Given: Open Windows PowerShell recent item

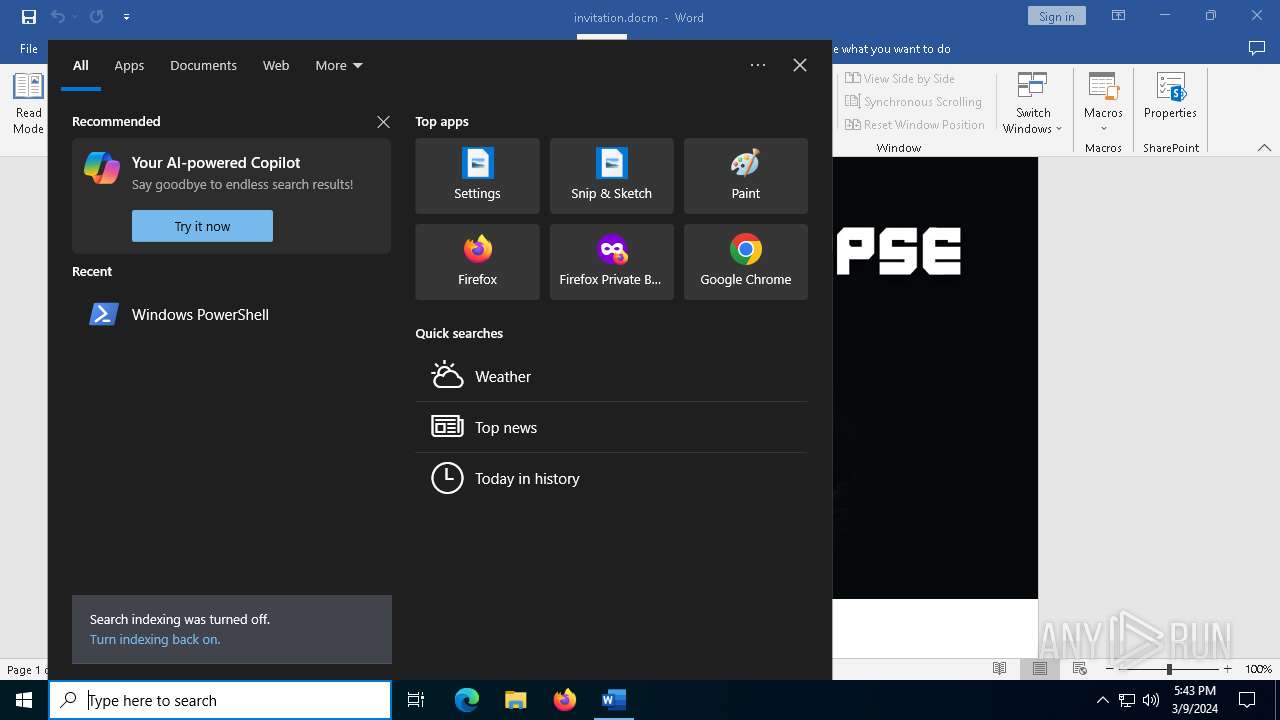Looking at the screenshot, I should (x=231, y=314).
